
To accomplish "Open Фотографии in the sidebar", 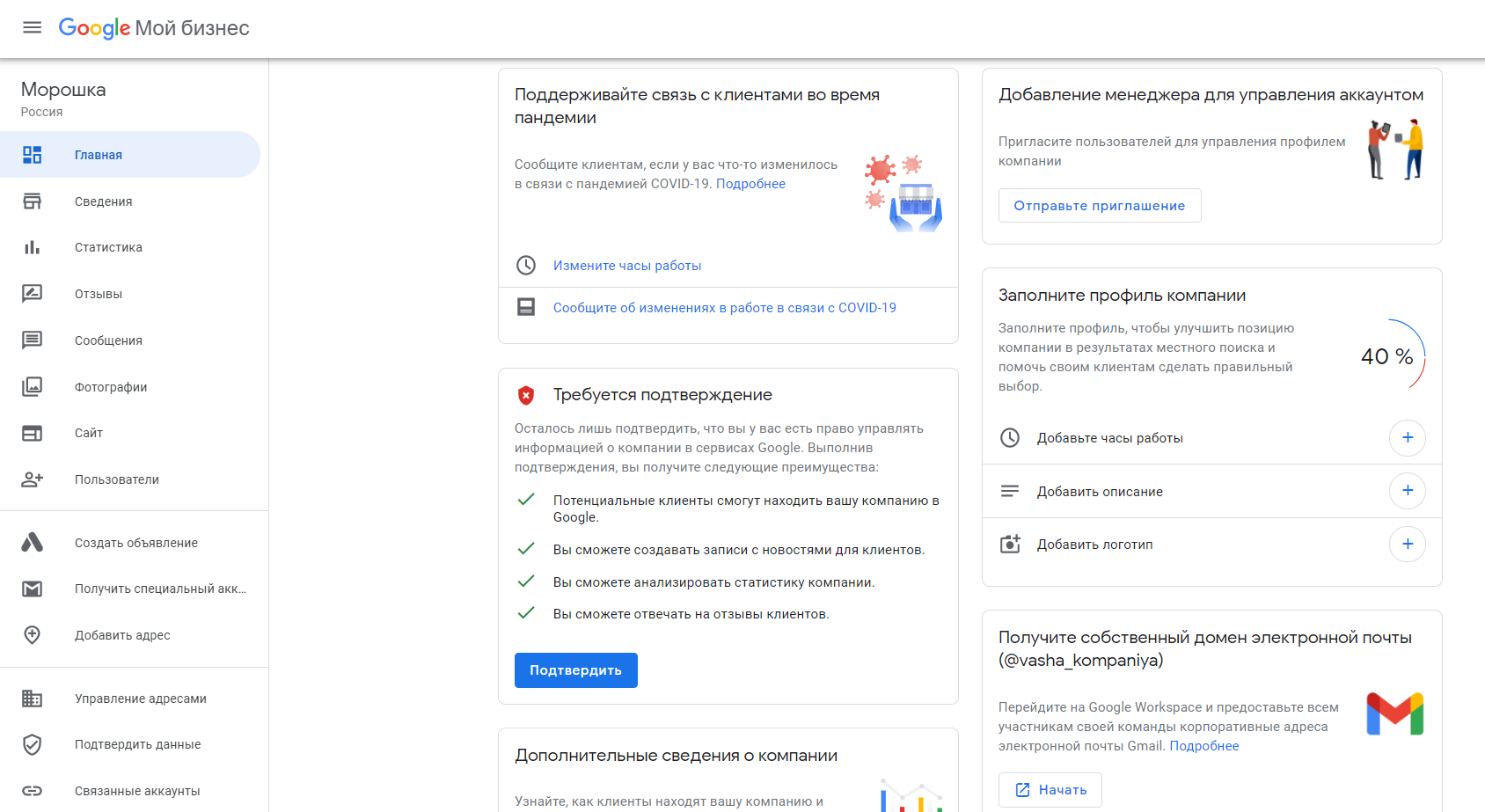I will tap(130, 387).
